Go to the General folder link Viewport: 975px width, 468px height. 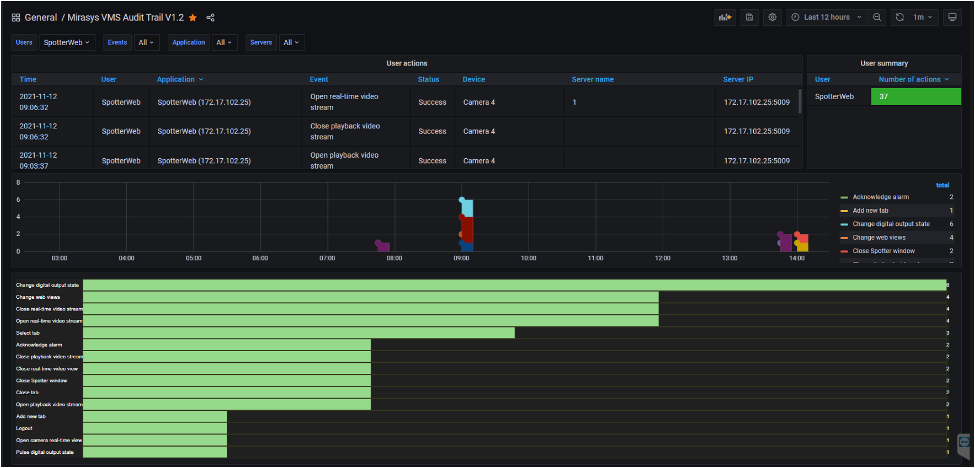(x=41, y=18)
